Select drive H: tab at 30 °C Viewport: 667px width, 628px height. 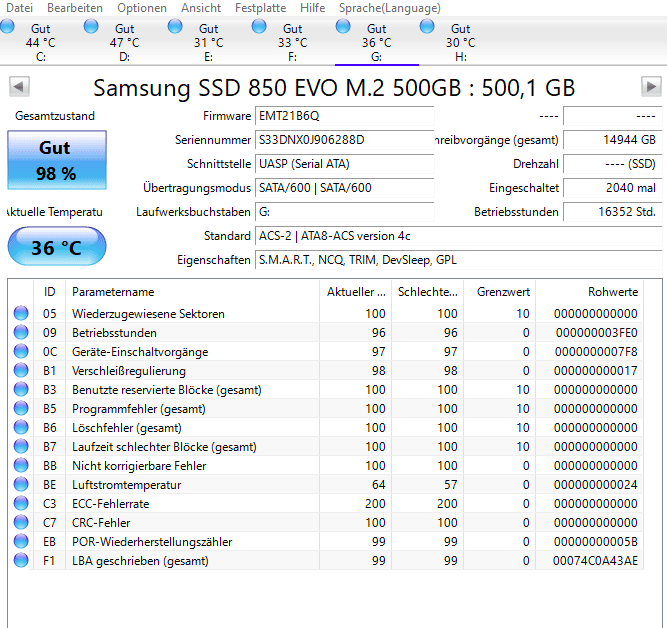[460, 43]
